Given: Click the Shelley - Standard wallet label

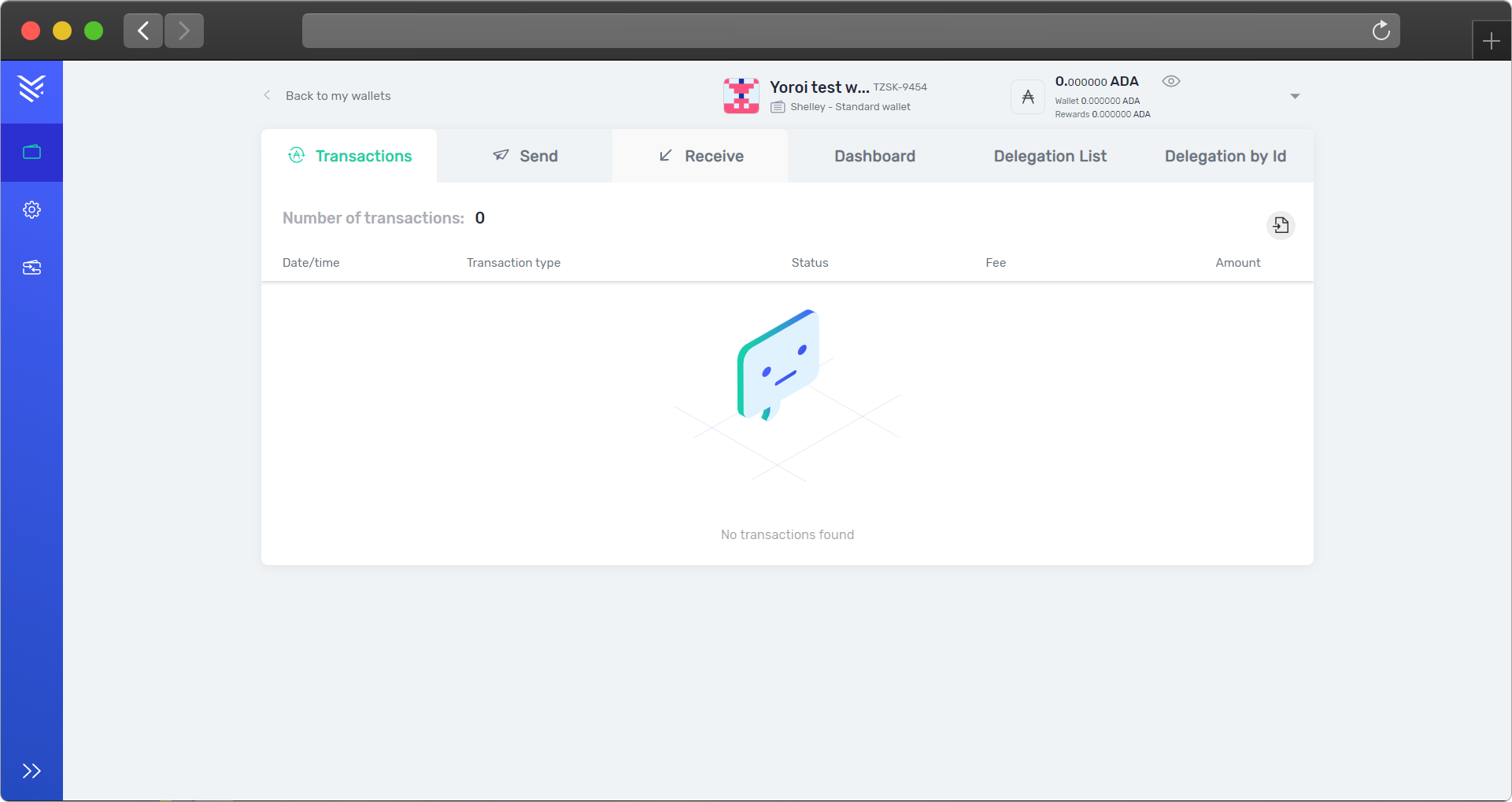Looking at the screenshot, I should pyautogui.click(x=850, y=107).
